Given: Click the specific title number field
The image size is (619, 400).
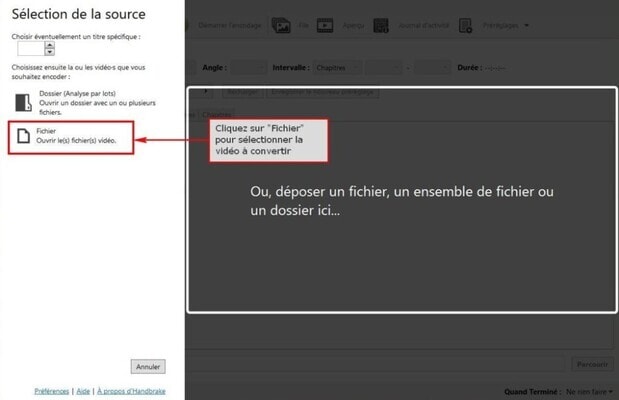Looking at the screenshot, I should coord(31,49).
